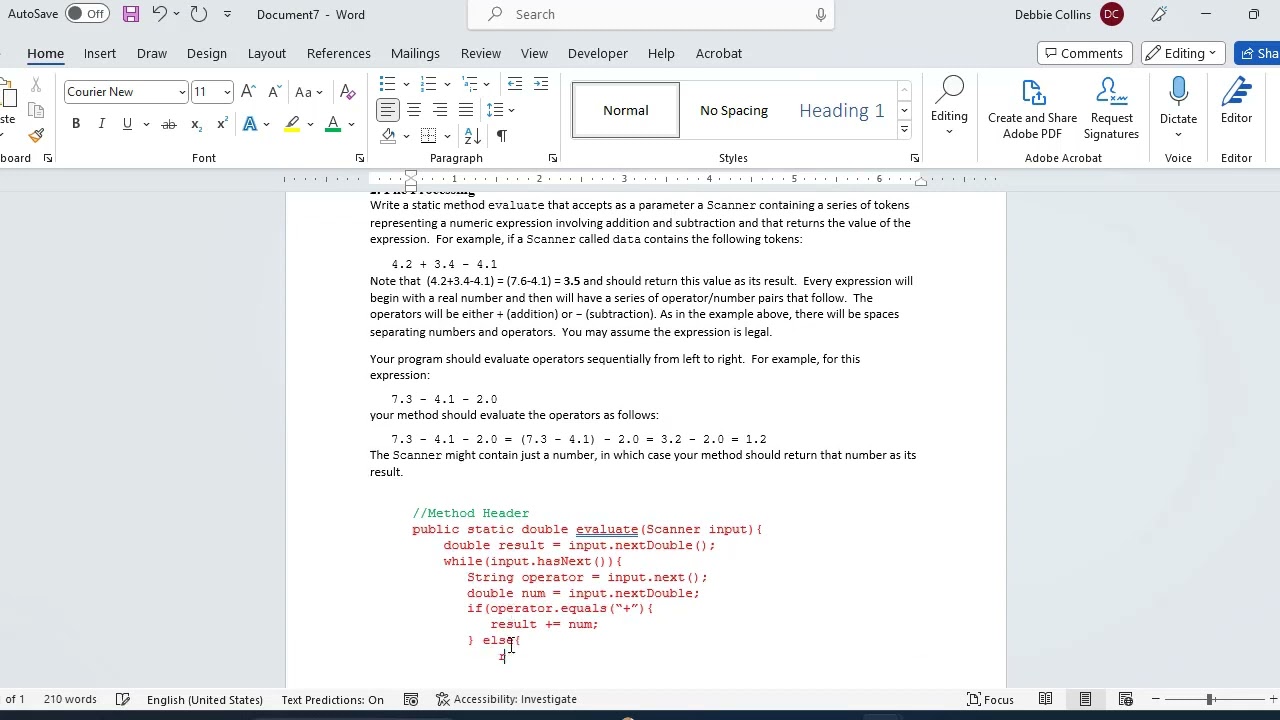Screen dimensions: 1280x720
Task: Click Request Signatures icon
Action: pyautogui.click(x=1111, y=108)
